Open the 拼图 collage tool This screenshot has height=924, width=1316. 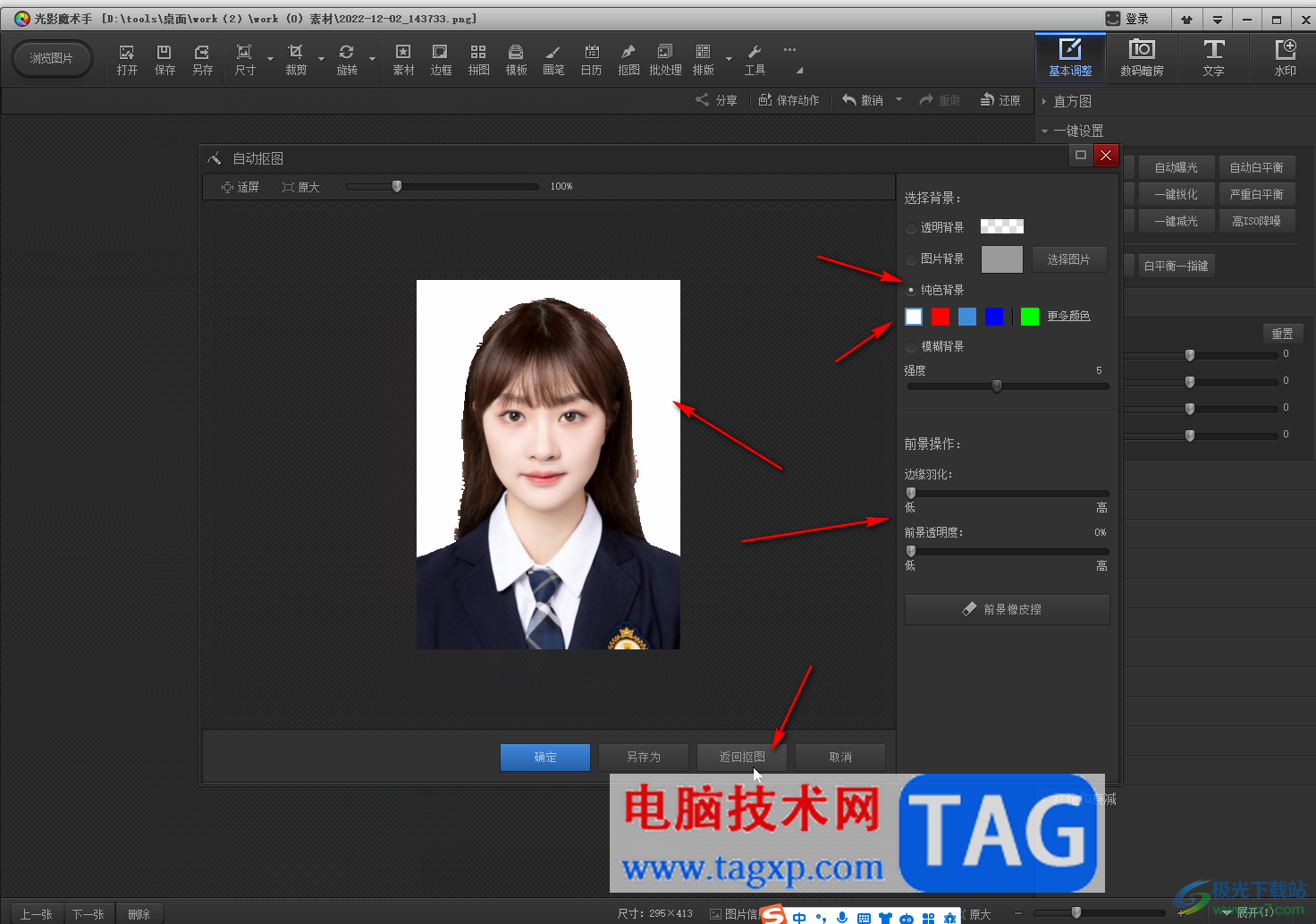click(x=478, y=59)
